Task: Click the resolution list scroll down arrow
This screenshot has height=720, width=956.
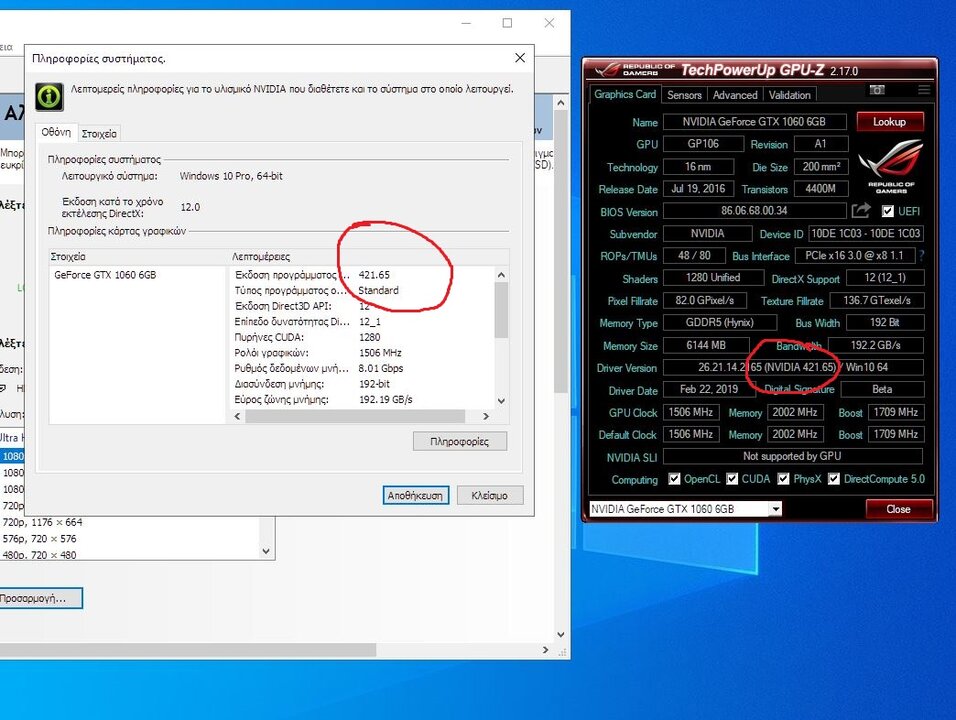Action: 266,551
